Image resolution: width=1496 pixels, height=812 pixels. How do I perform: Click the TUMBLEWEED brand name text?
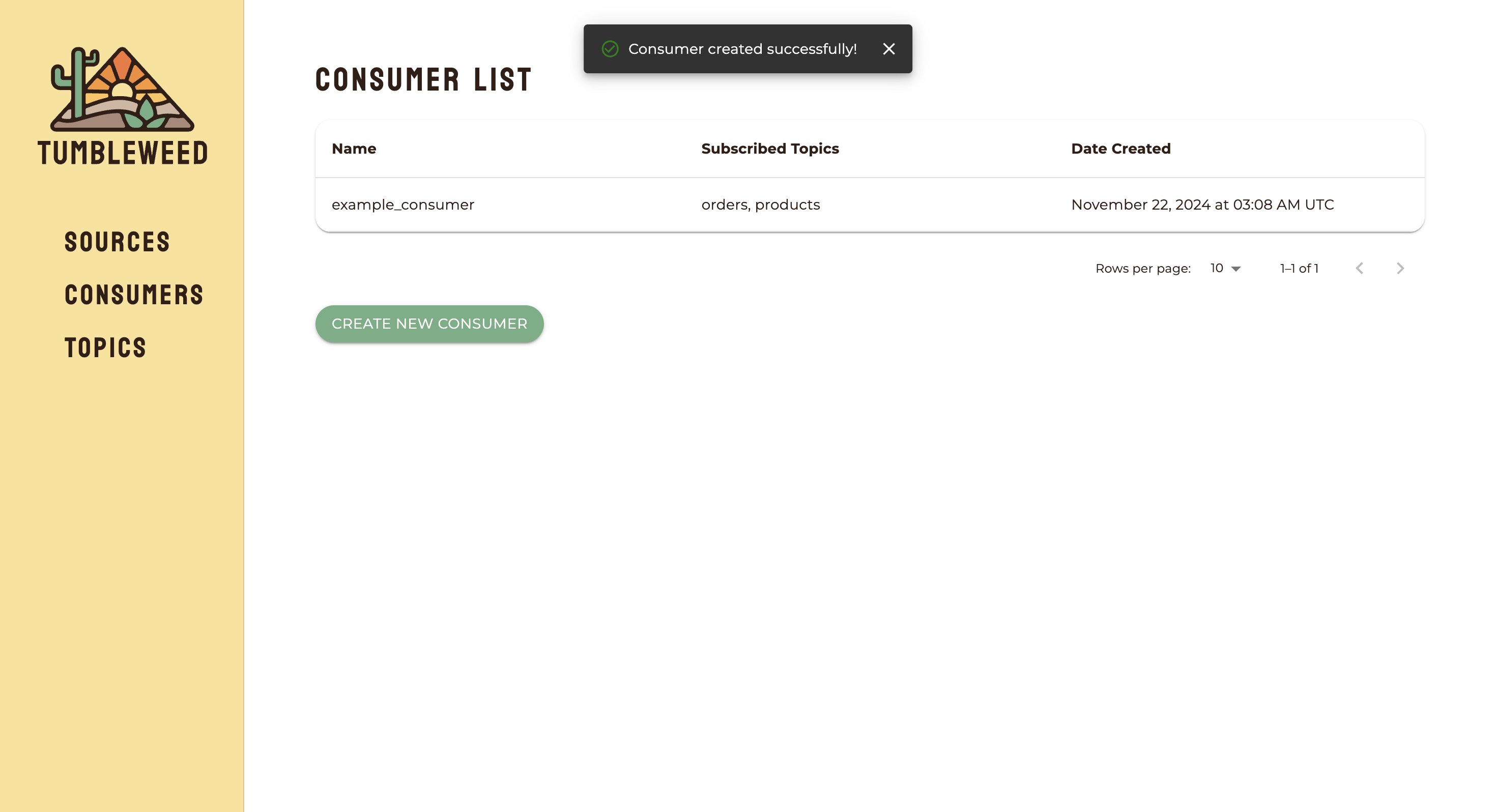coord(123,153)
